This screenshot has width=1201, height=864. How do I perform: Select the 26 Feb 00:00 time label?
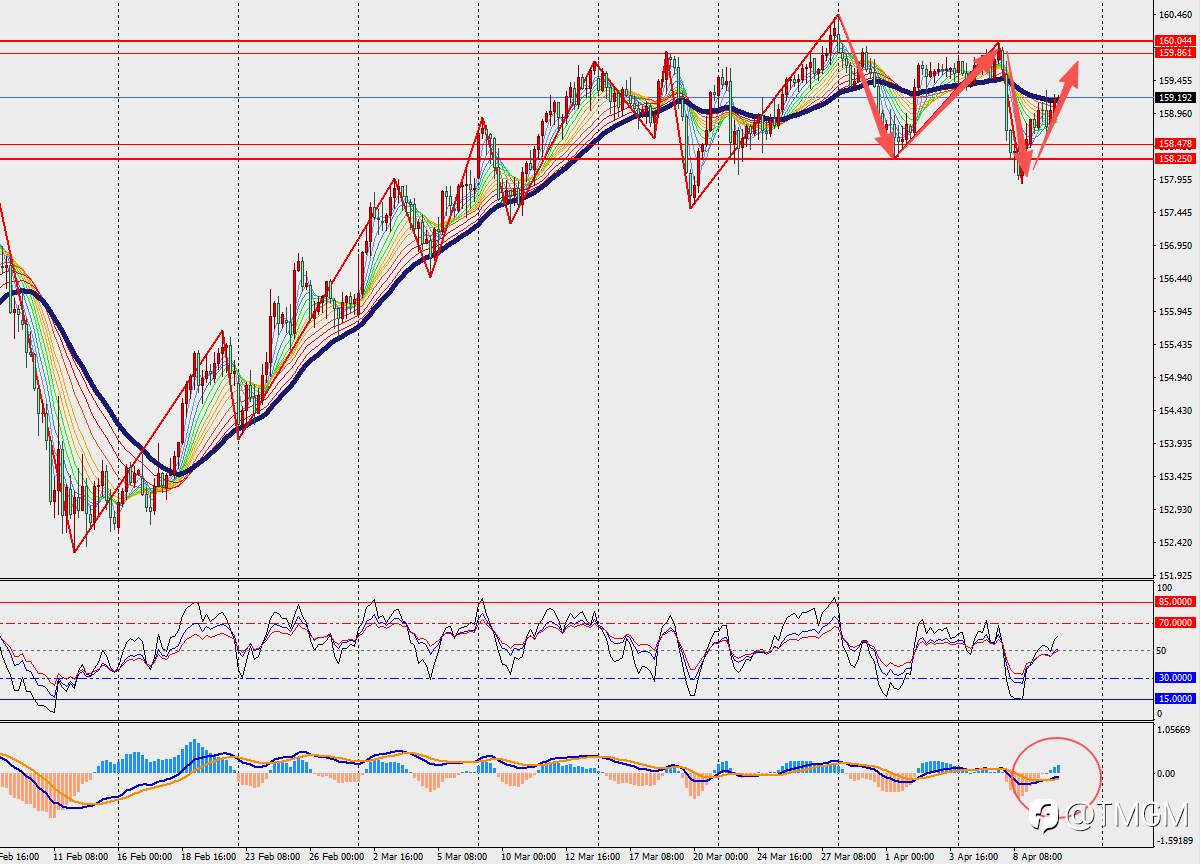click(336, 857)
